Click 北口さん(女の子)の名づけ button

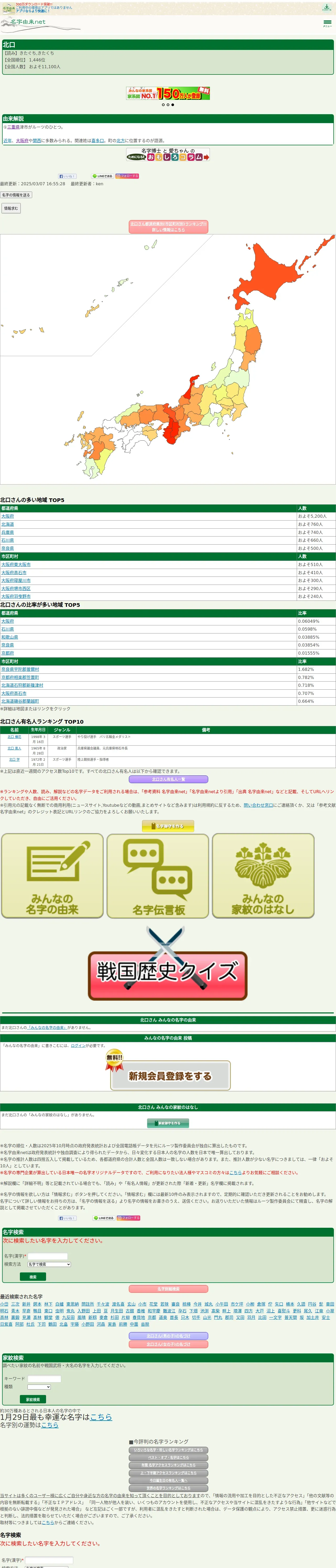pos(168,1344)
